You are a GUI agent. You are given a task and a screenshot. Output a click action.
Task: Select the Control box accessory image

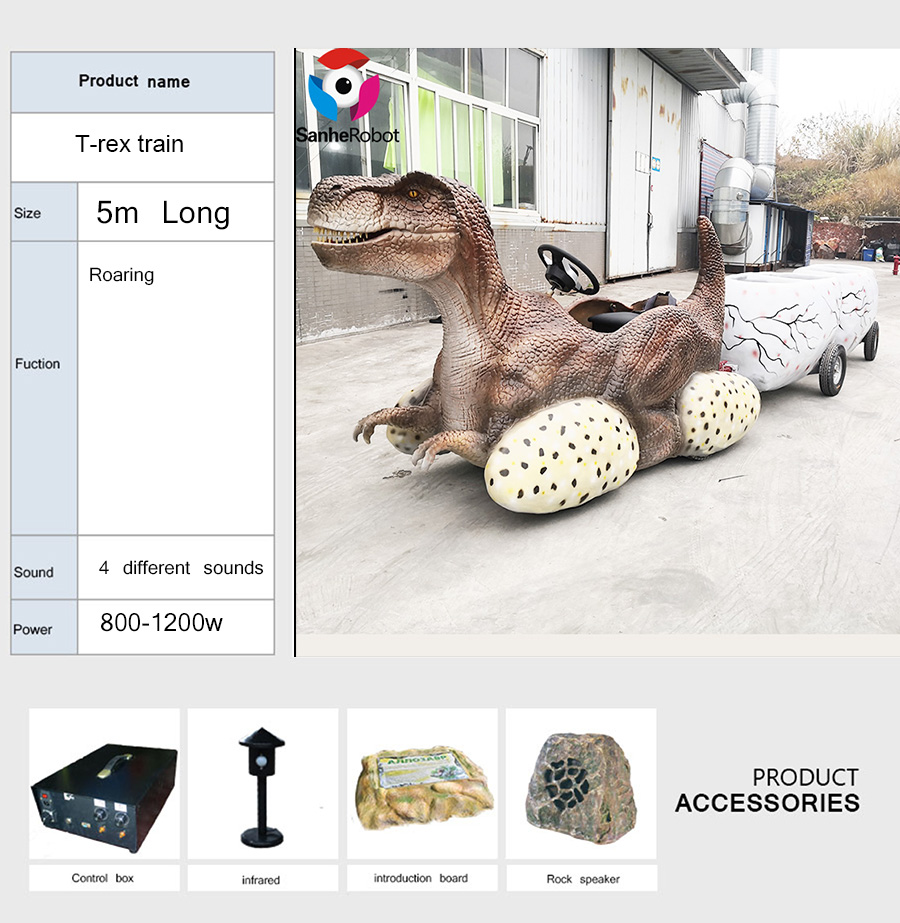(105, 783)
